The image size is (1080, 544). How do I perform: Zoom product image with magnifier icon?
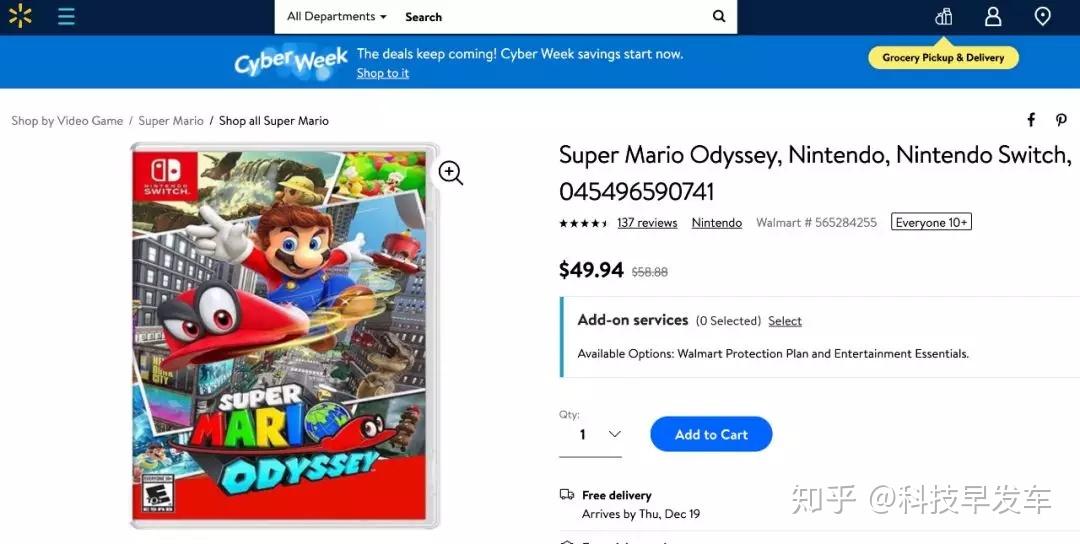tap(450, 172)
